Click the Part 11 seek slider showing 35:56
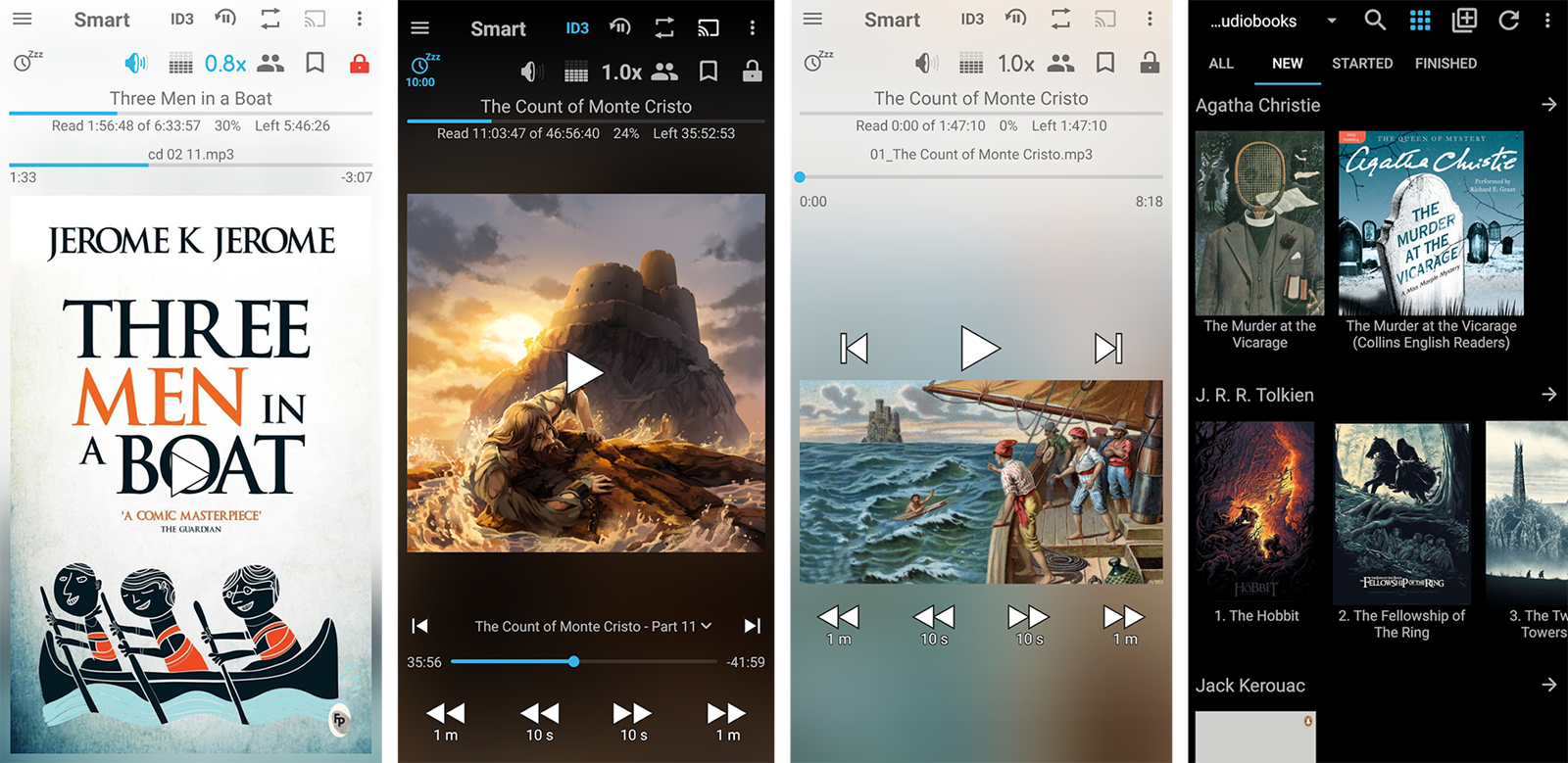The width and height of the screenshot is (1568, 763). (x=584, y=662)
